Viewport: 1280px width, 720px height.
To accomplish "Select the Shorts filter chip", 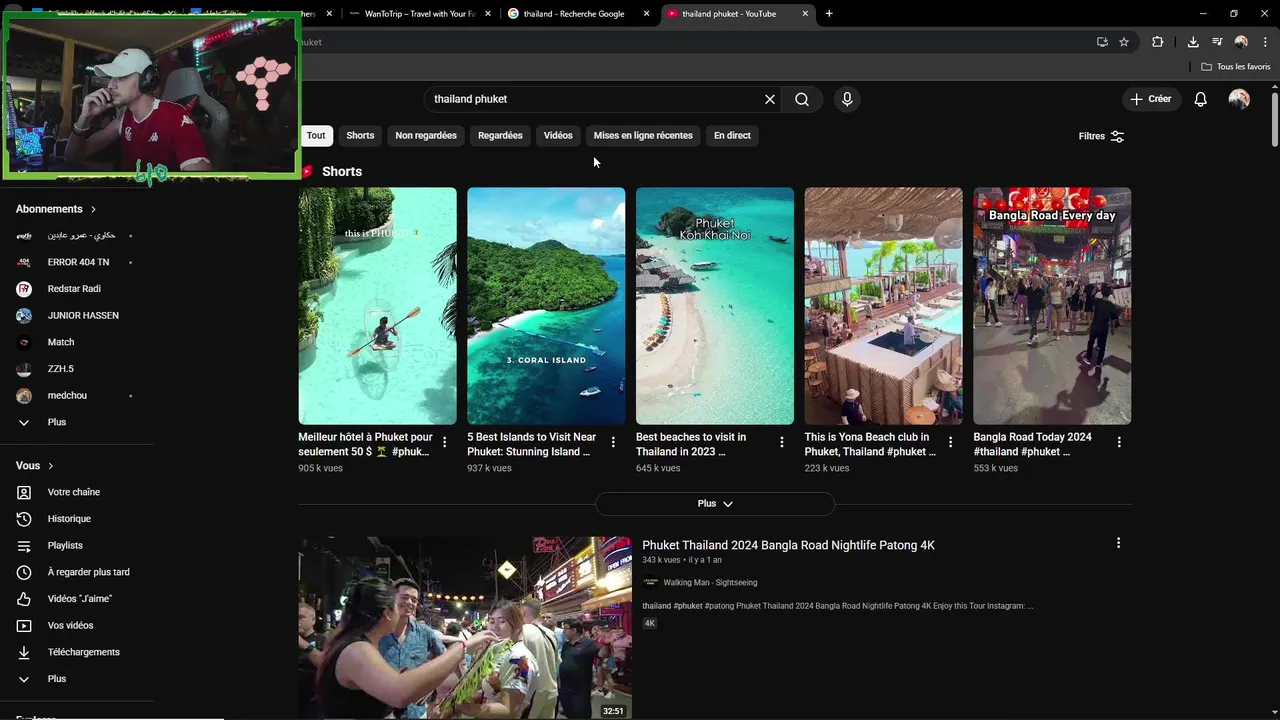I will pyautogui.click(x=360, y=135).
